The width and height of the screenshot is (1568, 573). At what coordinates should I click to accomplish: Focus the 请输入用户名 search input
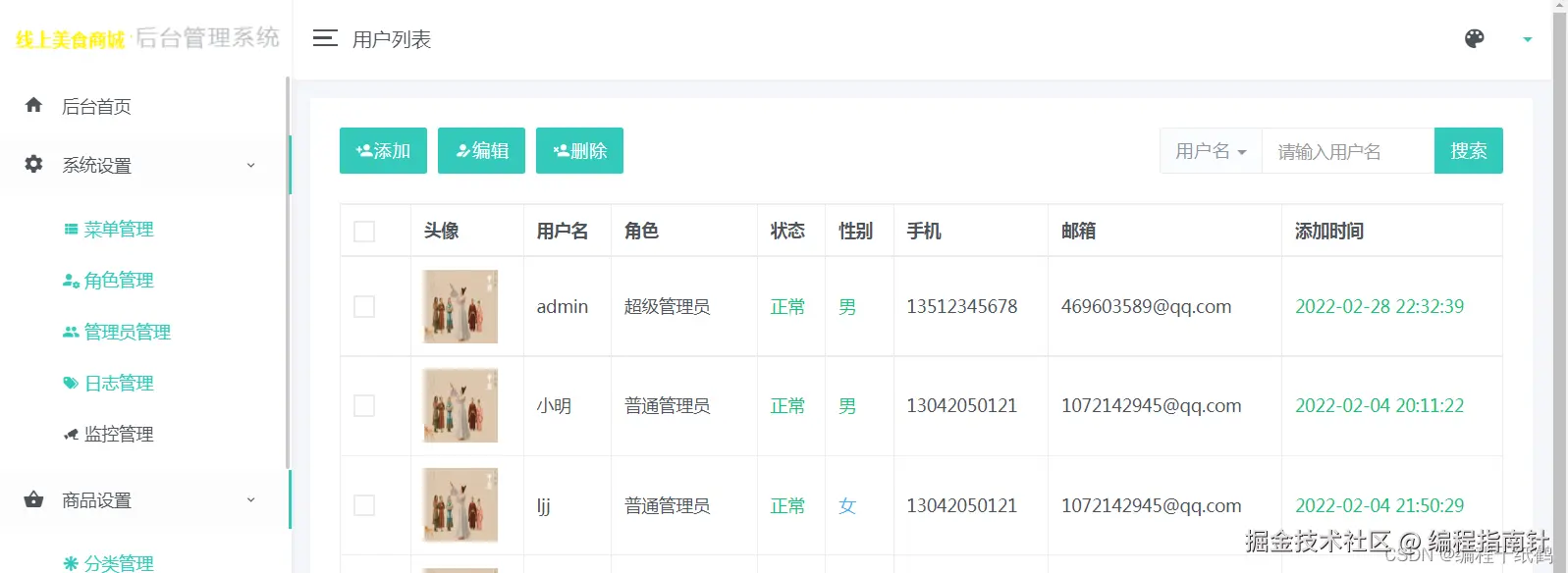pos(1348,151)
